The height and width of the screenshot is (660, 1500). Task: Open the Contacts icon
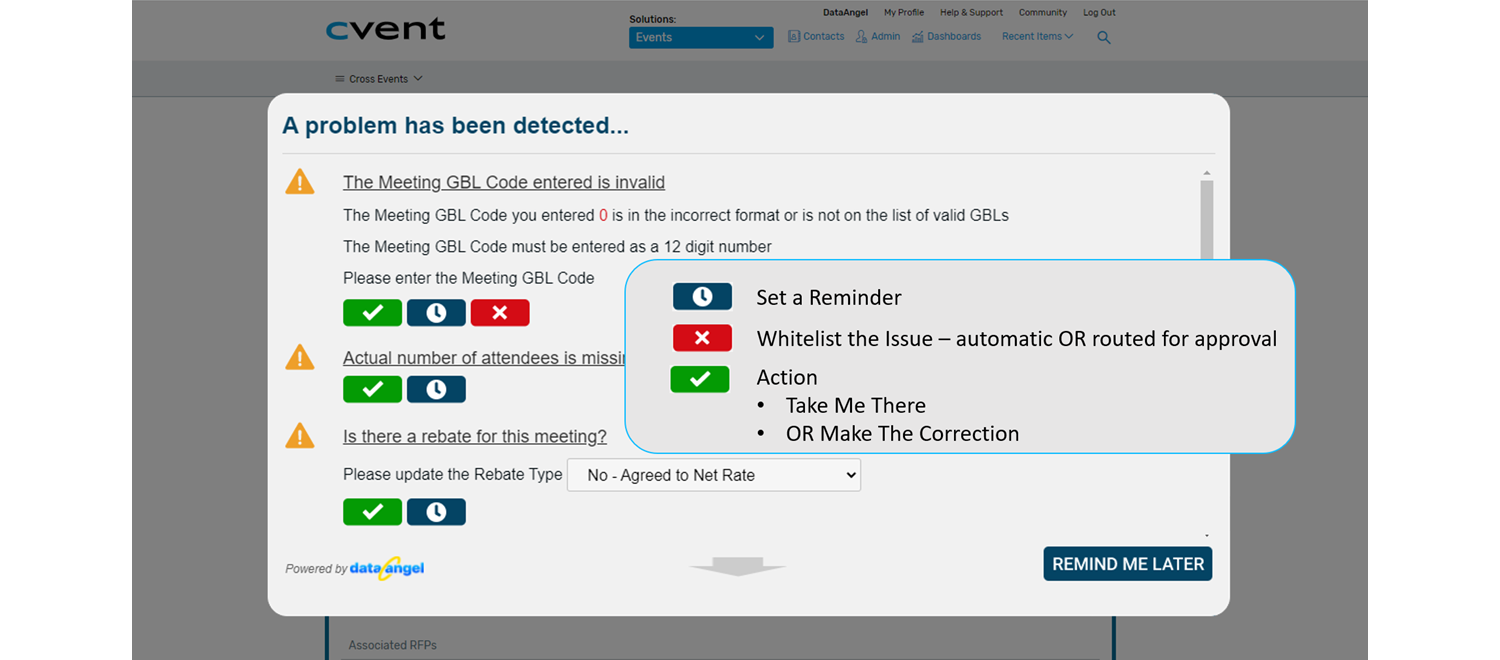point(816,36)
